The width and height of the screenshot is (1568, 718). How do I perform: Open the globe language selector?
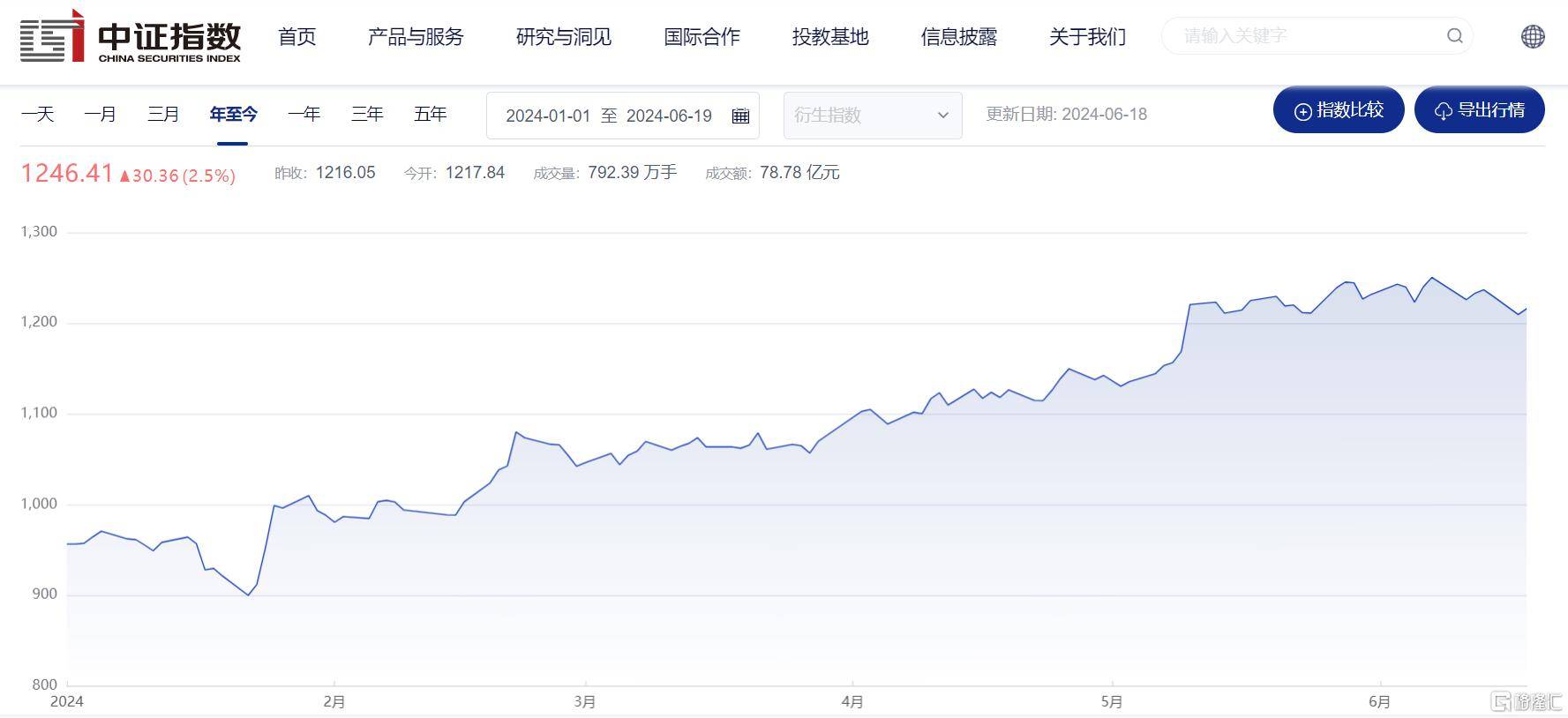pos(1533,36)
